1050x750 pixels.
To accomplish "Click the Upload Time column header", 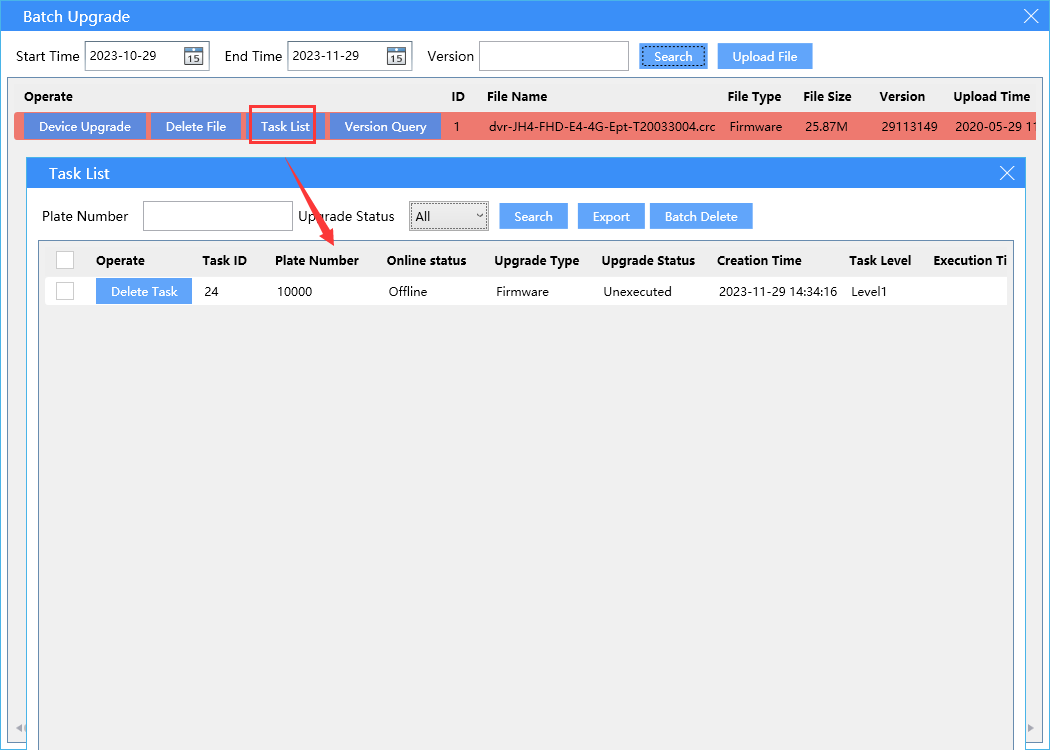I will click(992, 96).
